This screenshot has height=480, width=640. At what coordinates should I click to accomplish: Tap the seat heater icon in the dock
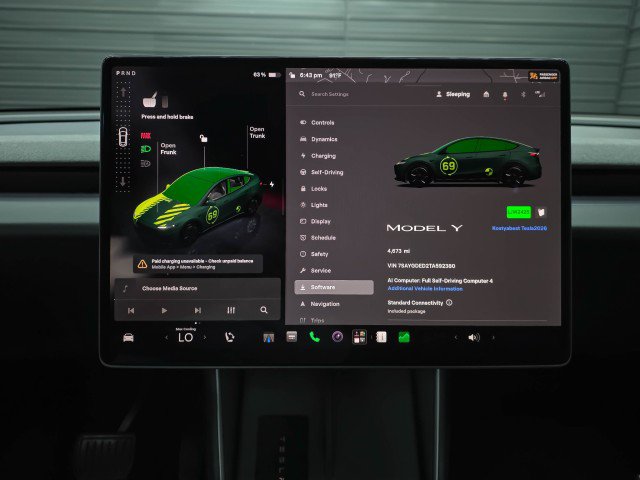click(x=229, y=337)
